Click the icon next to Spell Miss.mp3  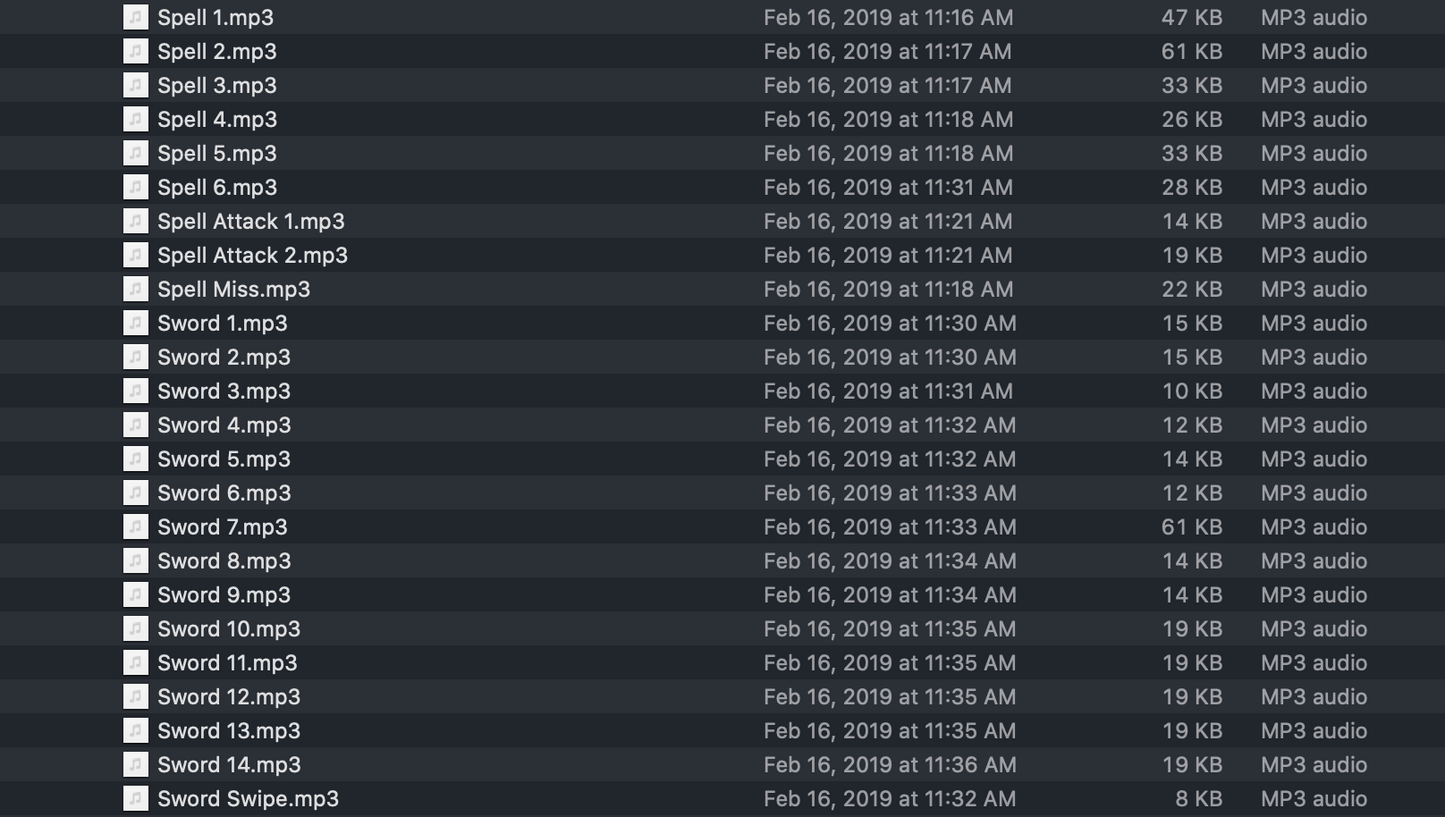(x=136, y=289)
